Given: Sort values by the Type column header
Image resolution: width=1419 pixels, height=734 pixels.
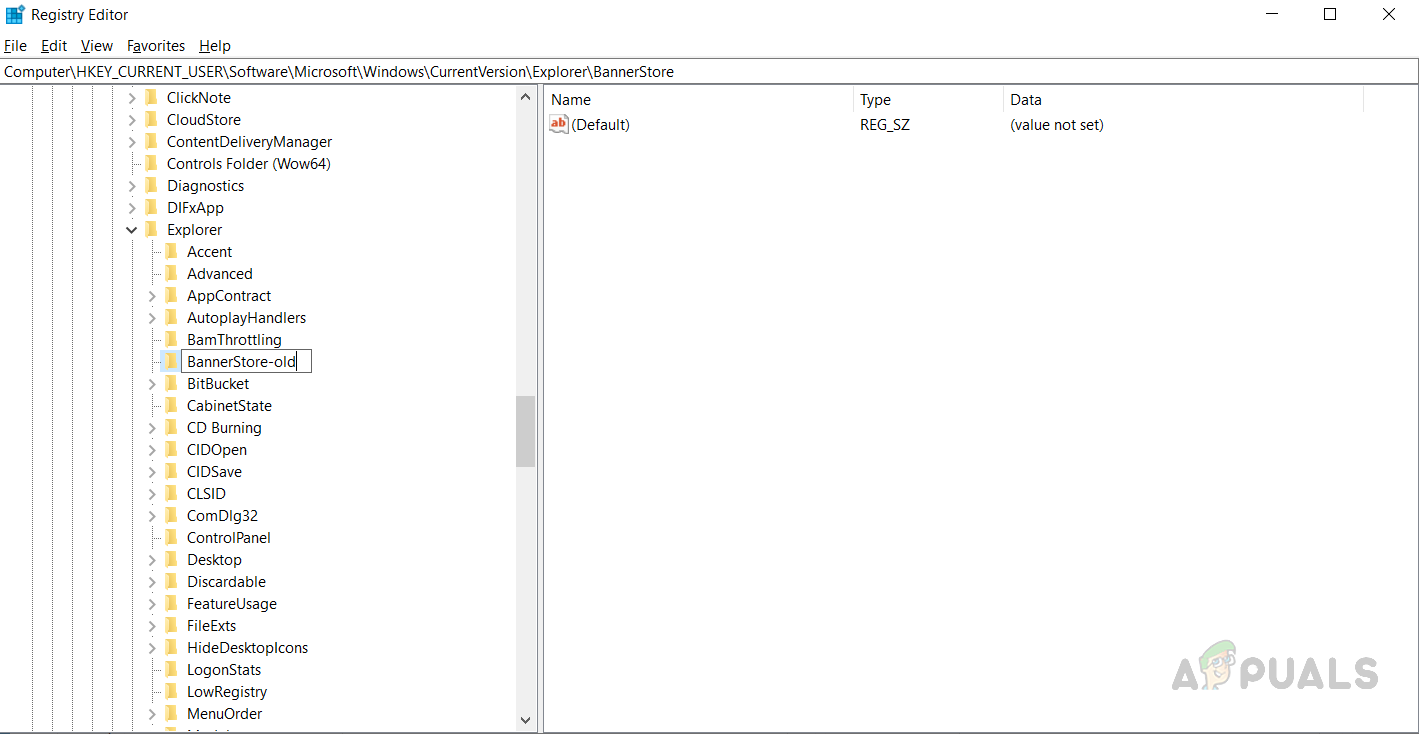Looking at the screenshot, I should pos(929,99).
